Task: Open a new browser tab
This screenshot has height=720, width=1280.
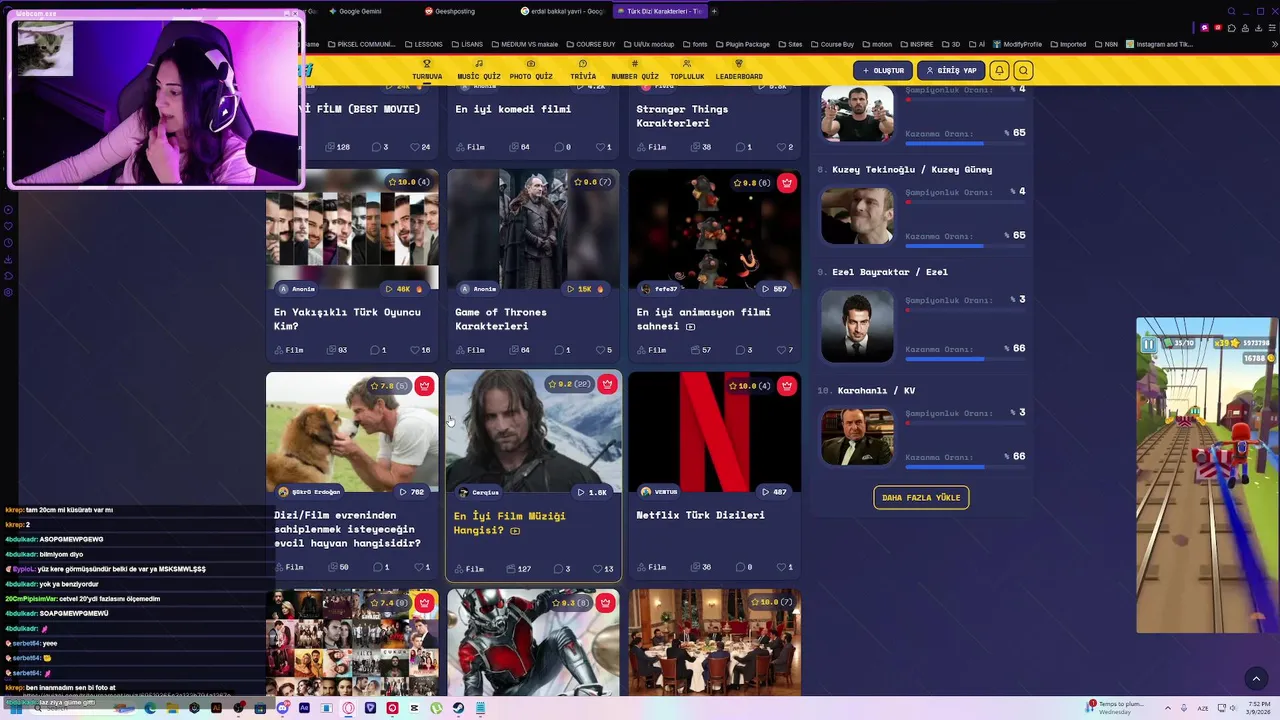Action: click(x=714, y=11)
